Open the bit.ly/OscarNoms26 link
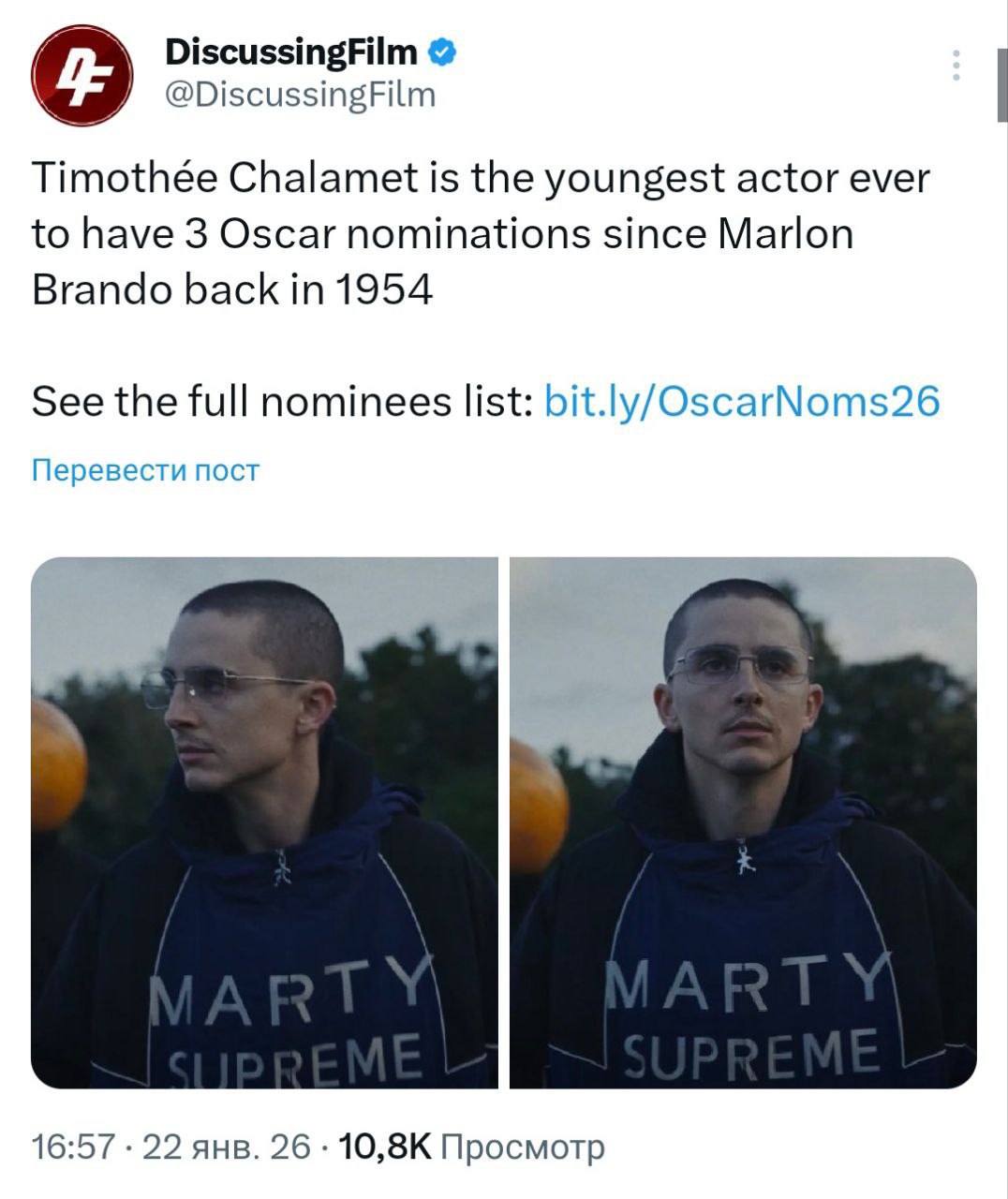Image resolution: width=1008 pixels, height=1199 pixels. (x=741, y=401)
